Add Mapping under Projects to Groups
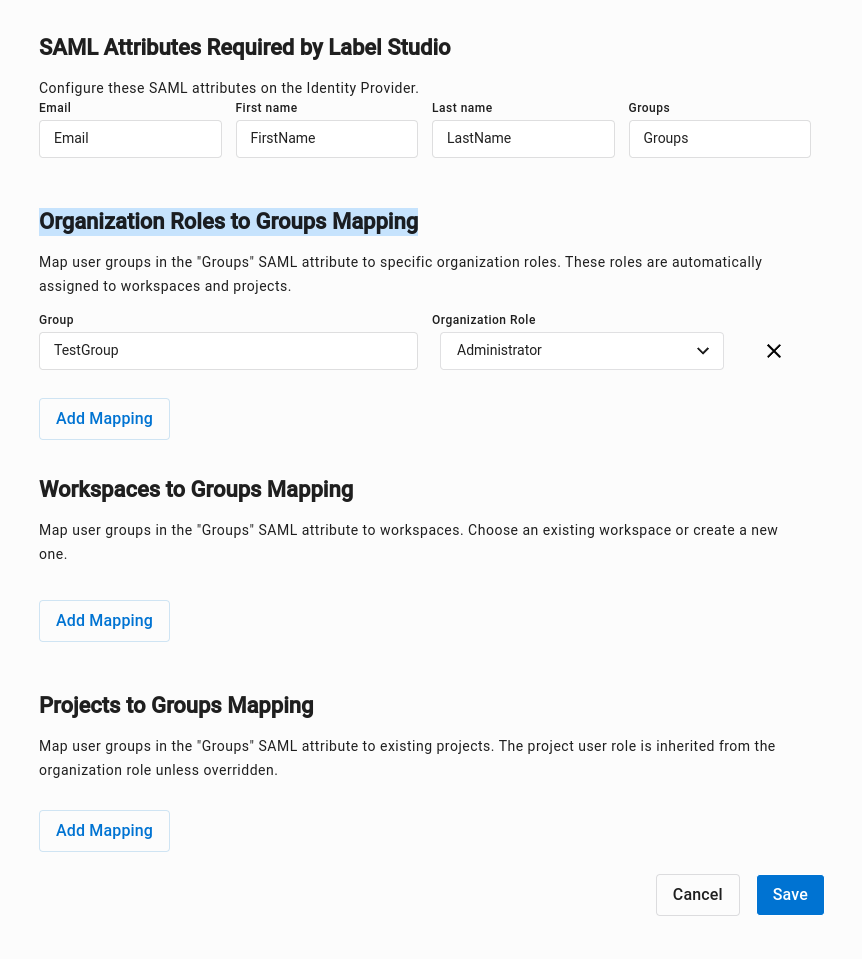 click(104, 831)
